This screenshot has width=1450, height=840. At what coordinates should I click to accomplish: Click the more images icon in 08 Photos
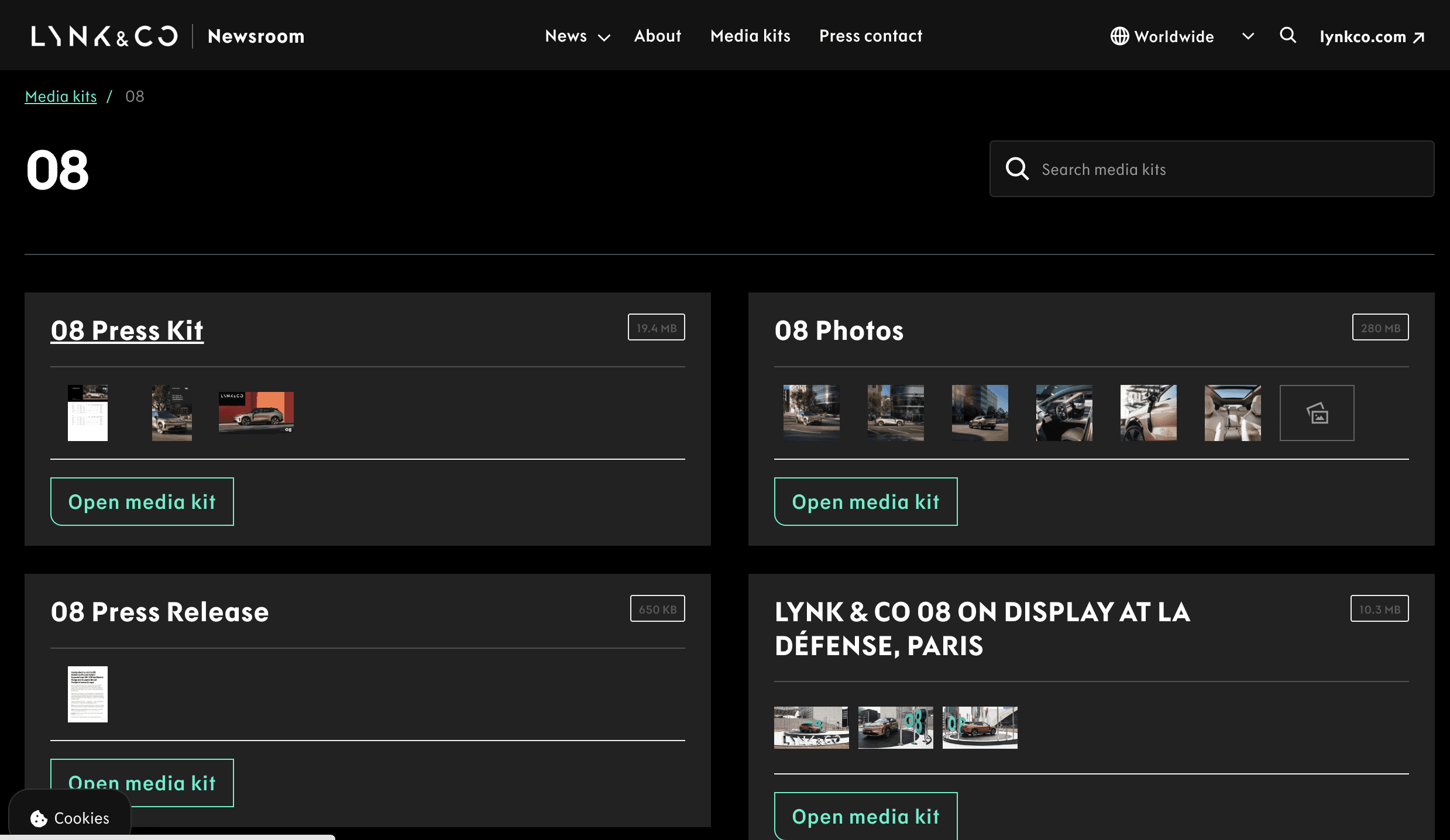pyautogui.click(x=1317, y=413)
